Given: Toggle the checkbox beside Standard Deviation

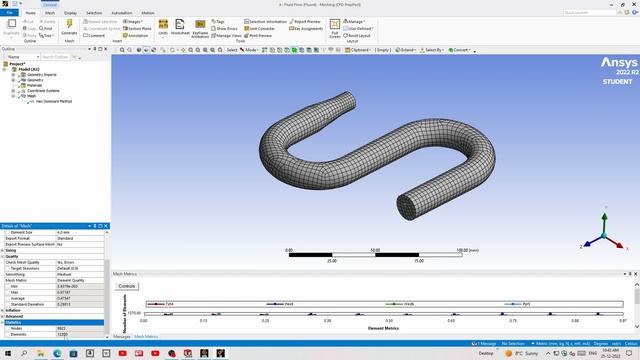Looking at the screenshot, I should pos(7,304).
